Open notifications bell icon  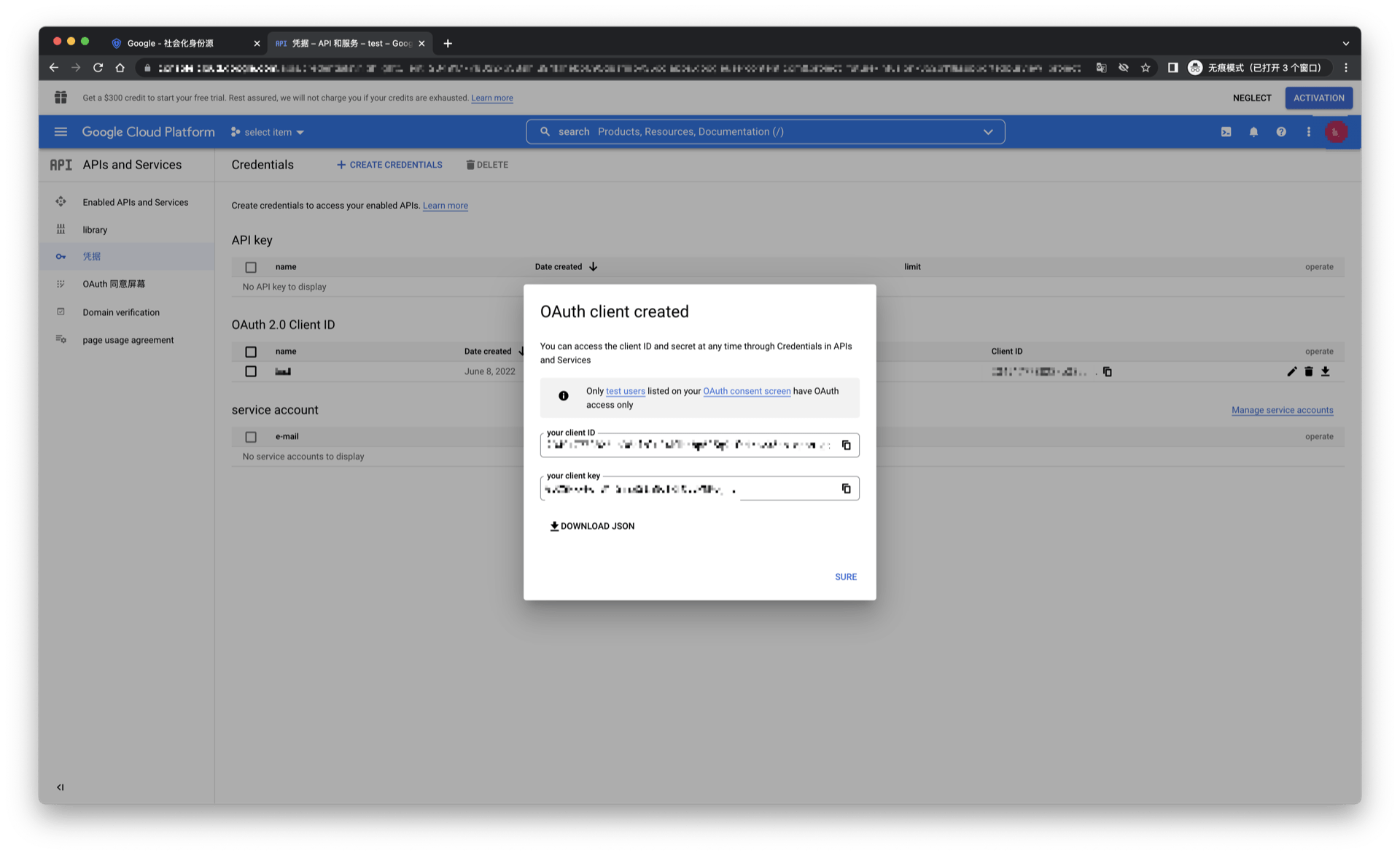tap(1253, 132)
